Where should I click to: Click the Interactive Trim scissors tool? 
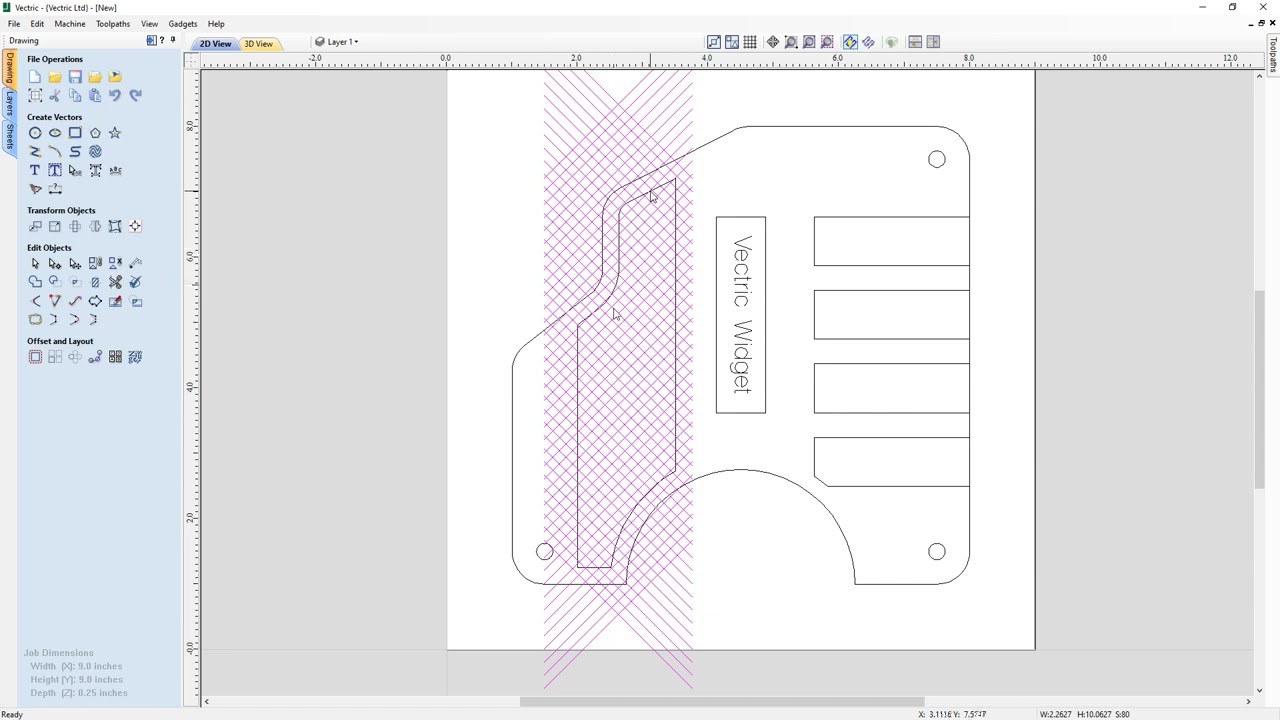(x=115, y=282)
